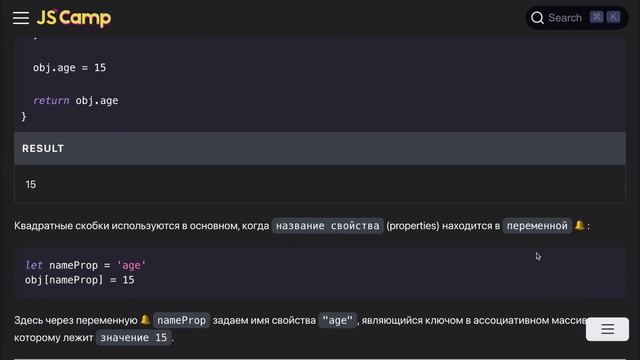Click the command key shortcut badge

596,17
